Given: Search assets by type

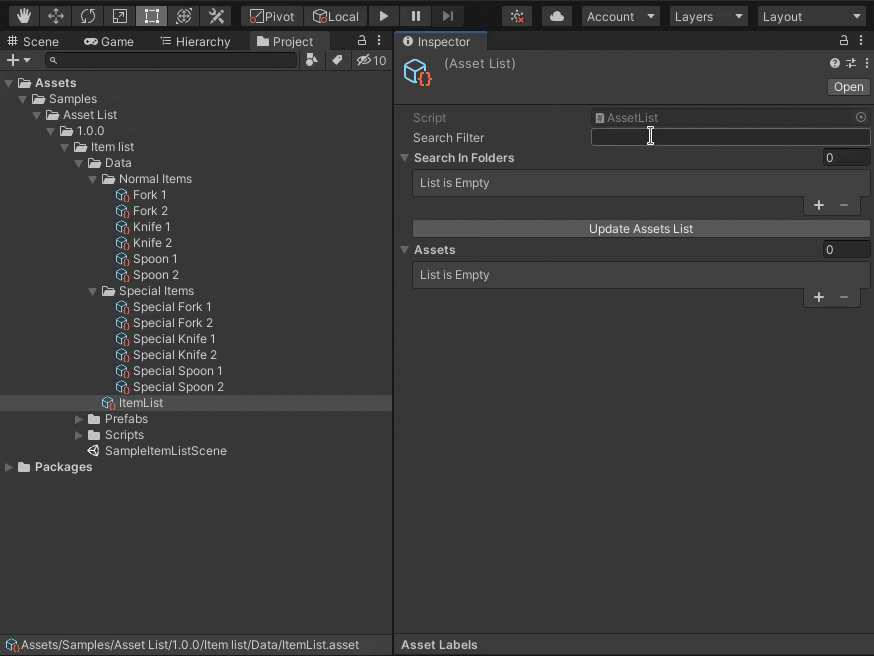Looking at the screenshot, I should point(312,60).
